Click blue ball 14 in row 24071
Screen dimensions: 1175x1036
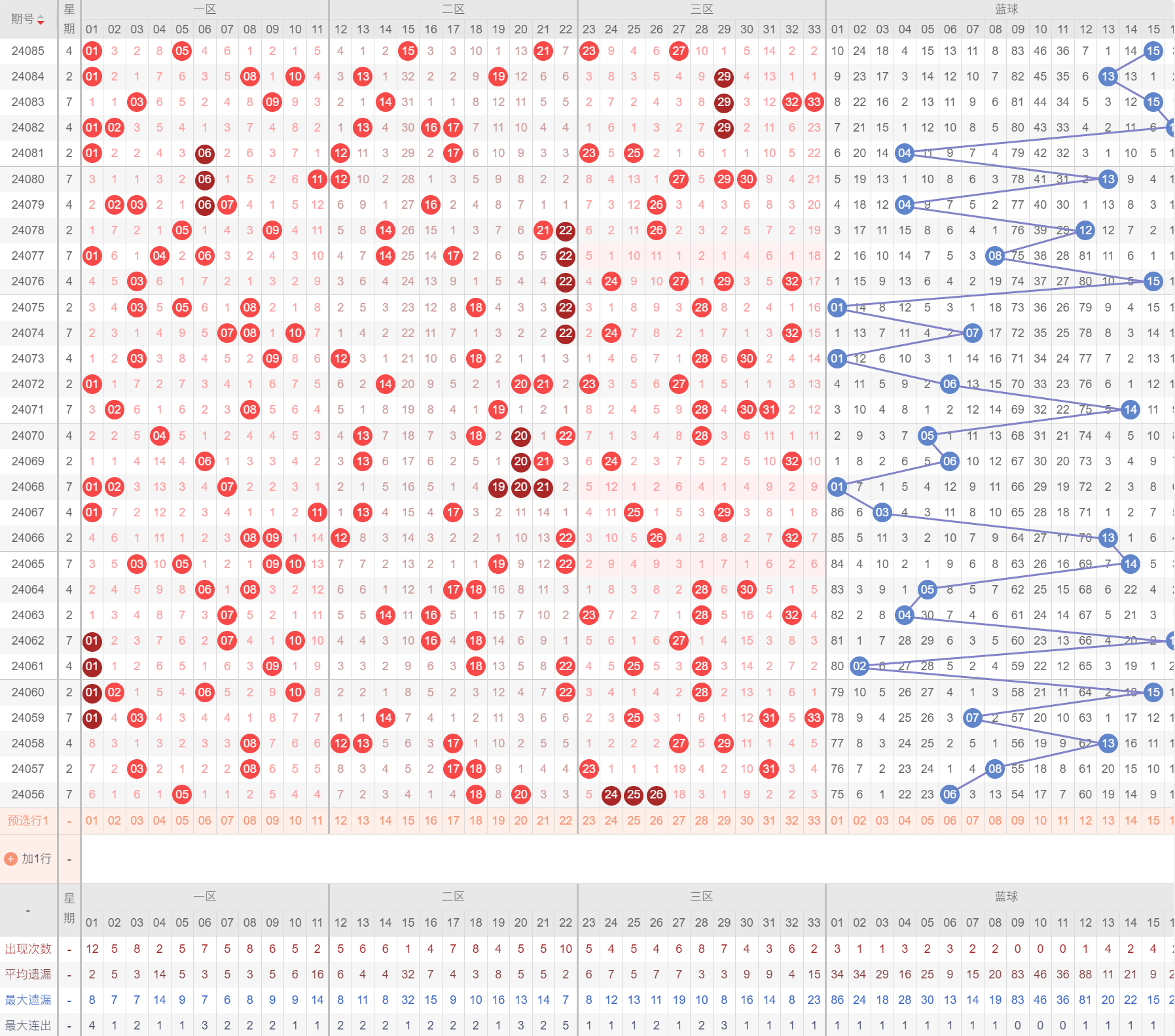pos(1130,410)
